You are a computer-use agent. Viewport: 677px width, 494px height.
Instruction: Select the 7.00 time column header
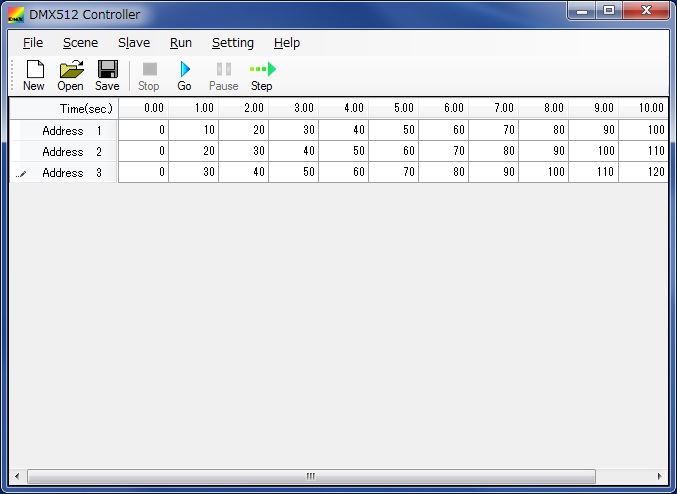pos(494,108)
